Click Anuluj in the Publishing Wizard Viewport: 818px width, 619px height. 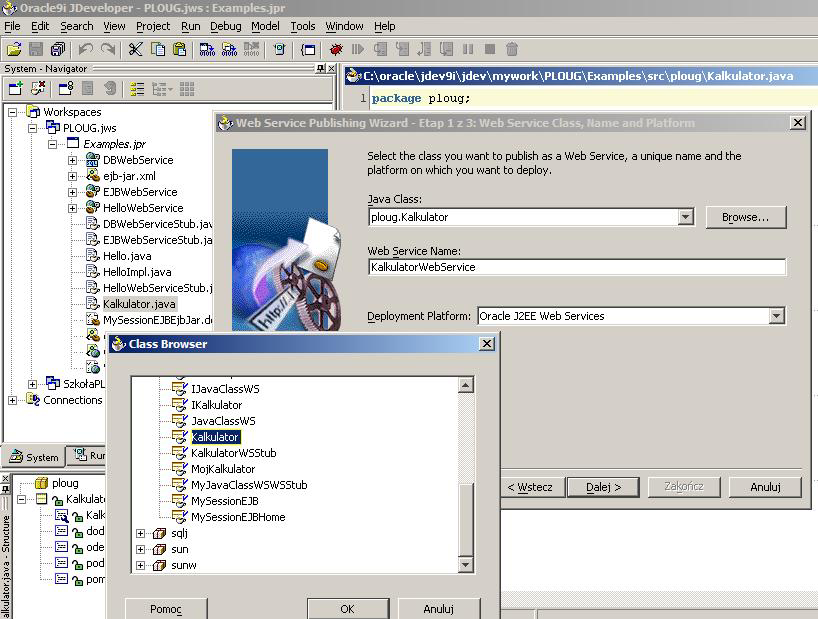[x=765, y=487]
